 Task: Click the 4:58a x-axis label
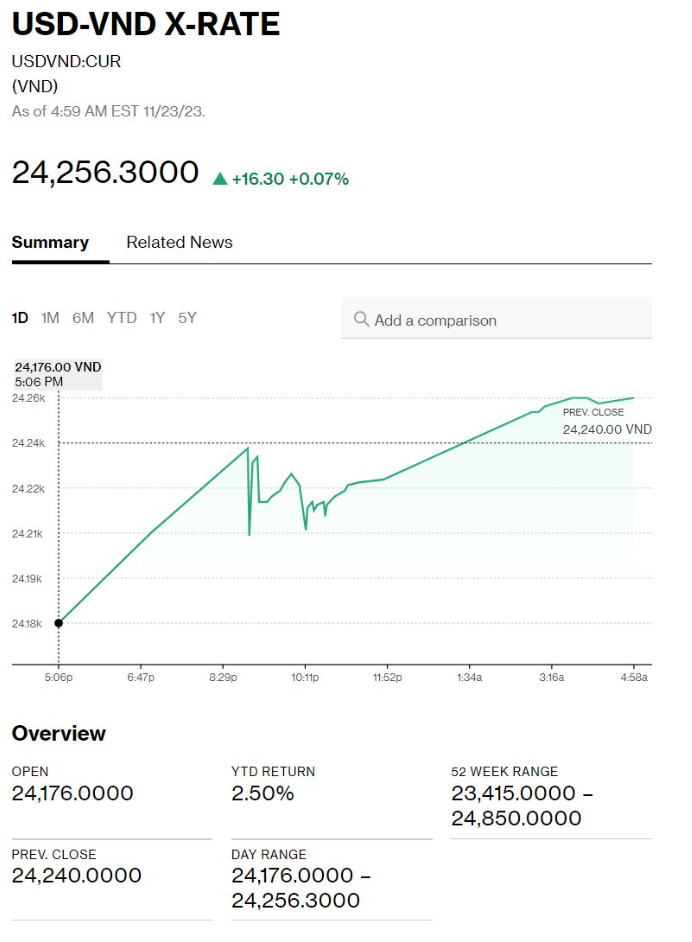633,677
